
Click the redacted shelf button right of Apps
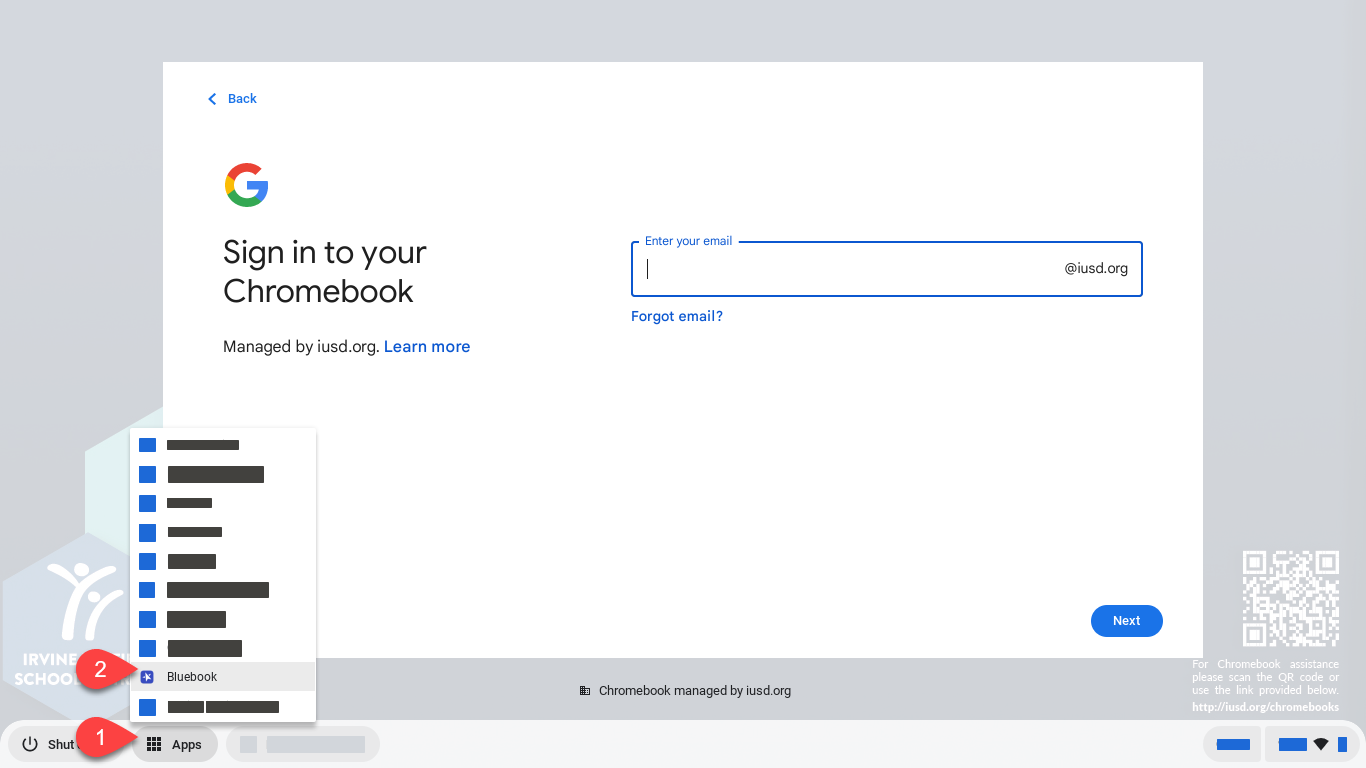pos(303,744)
